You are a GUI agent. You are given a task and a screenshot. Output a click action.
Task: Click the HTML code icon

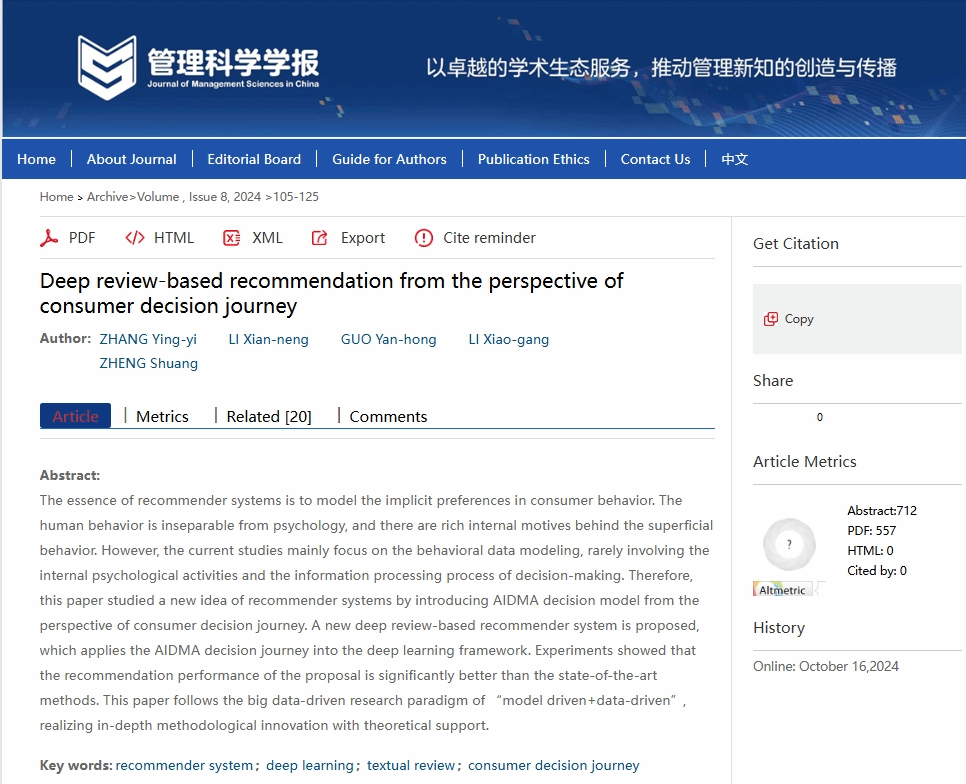(135, 238)
